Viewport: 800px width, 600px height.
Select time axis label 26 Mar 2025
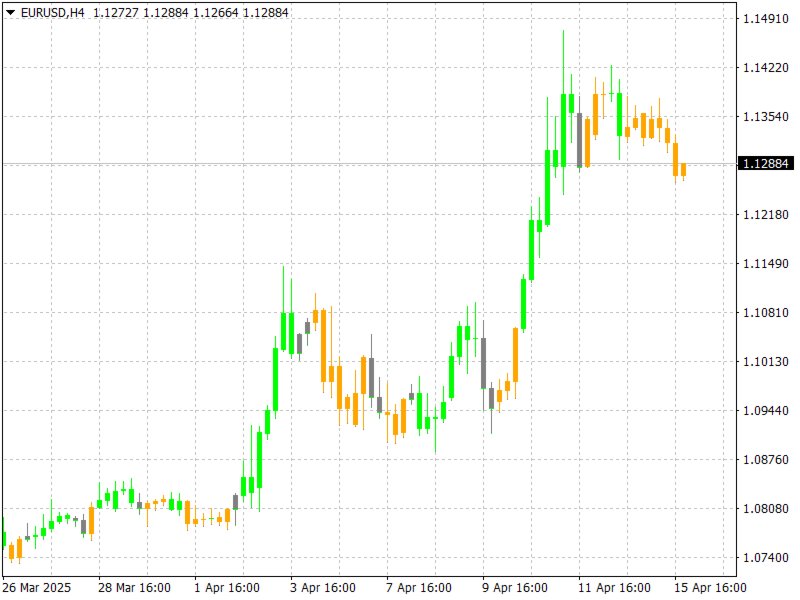(x=37, y=588)
